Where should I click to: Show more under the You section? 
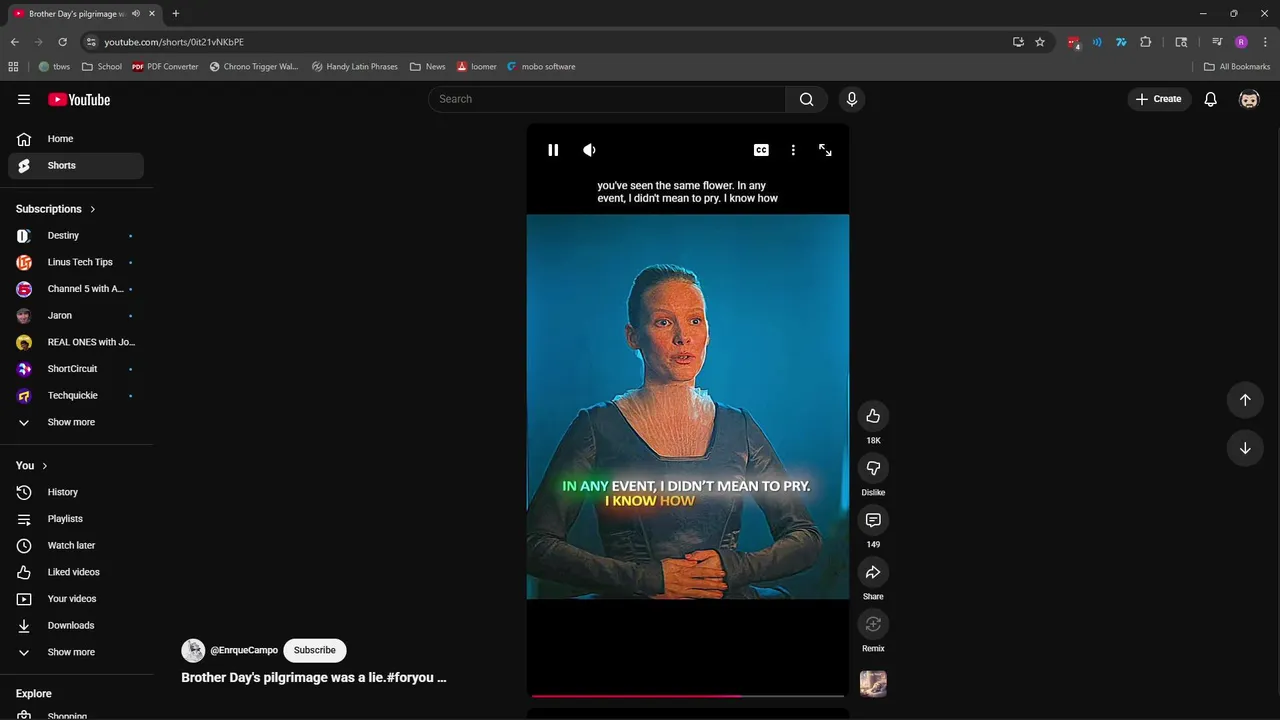[76, 652]
